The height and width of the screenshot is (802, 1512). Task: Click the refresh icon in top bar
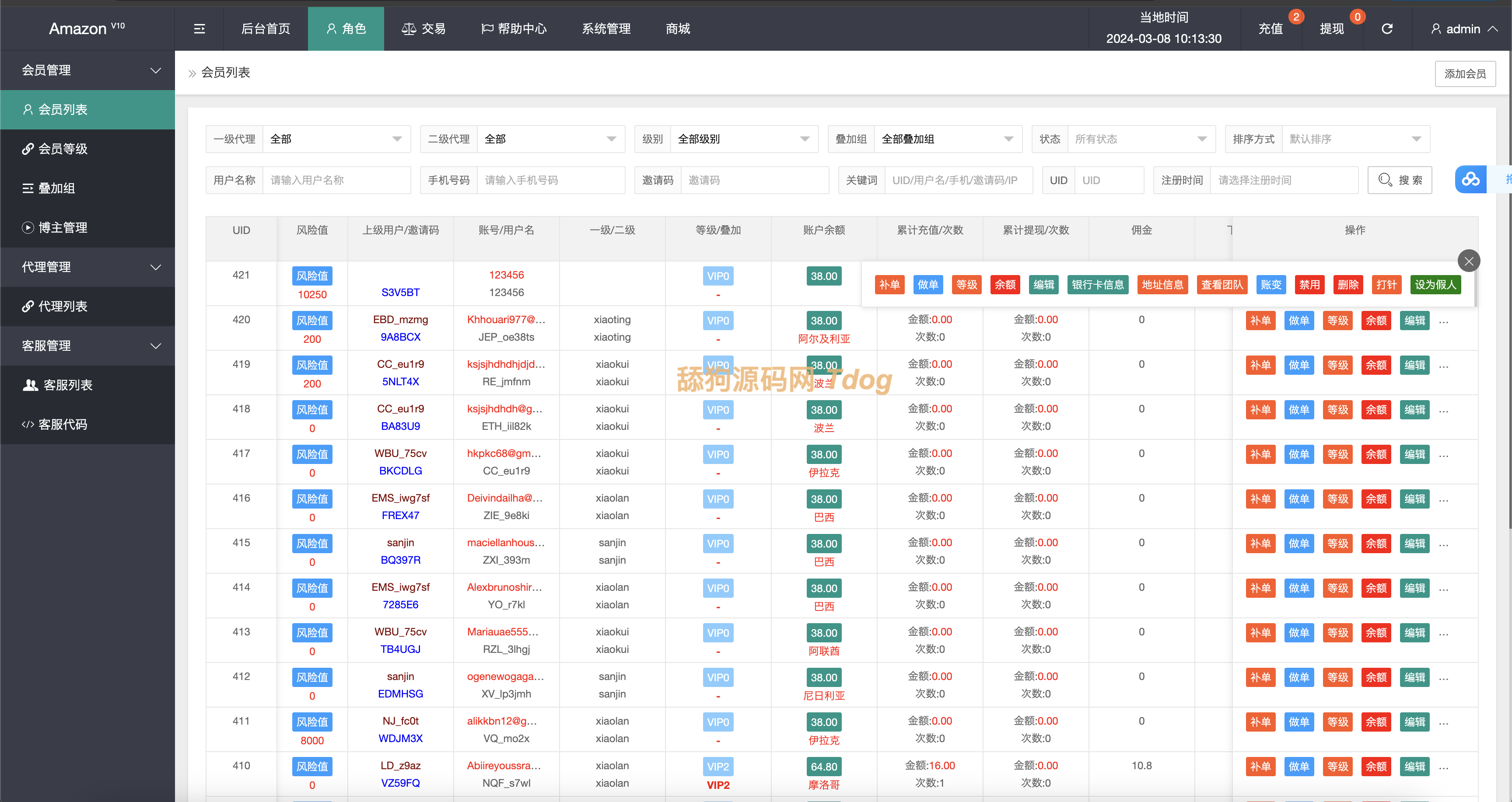click(x=1386, y=29)
